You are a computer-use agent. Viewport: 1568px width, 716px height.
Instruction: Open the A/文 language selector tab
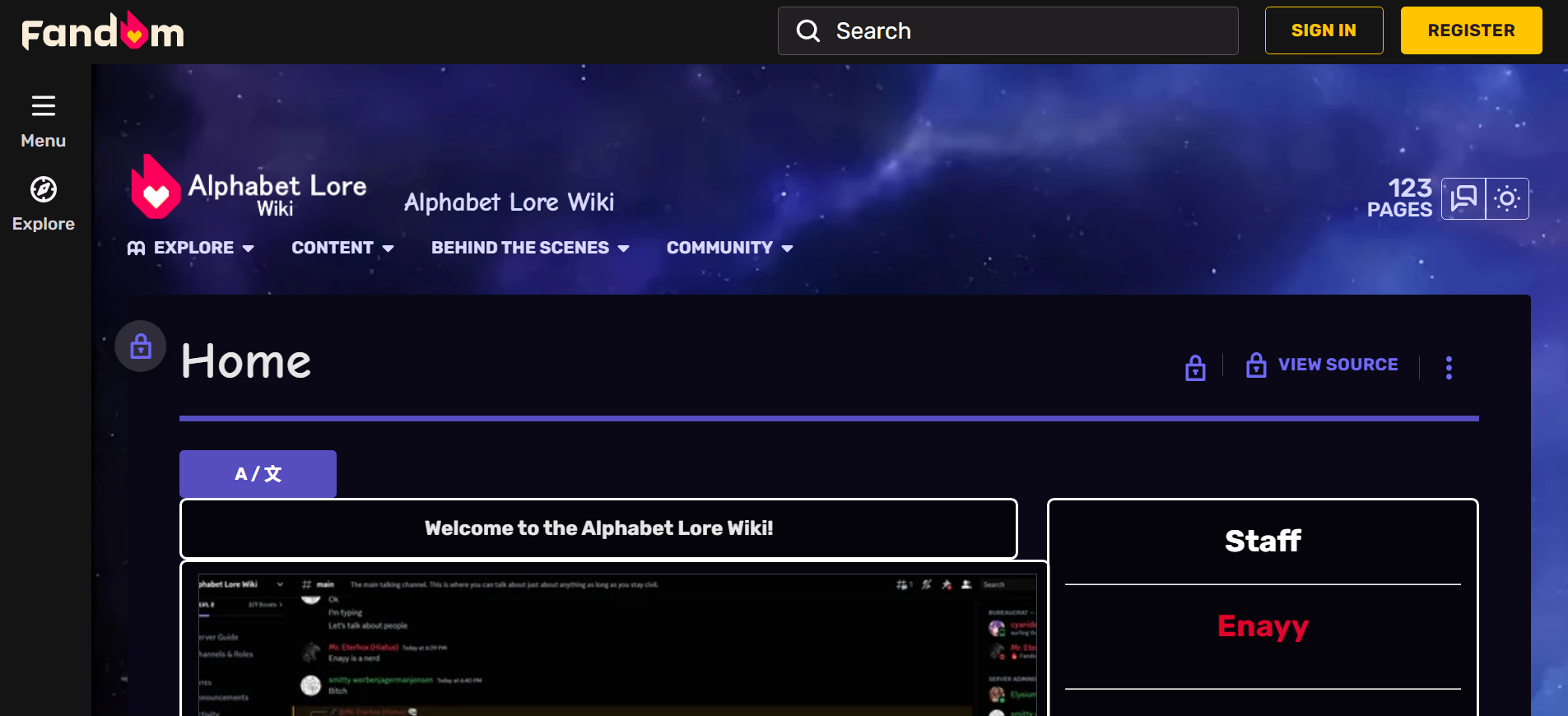pos(258,474)
